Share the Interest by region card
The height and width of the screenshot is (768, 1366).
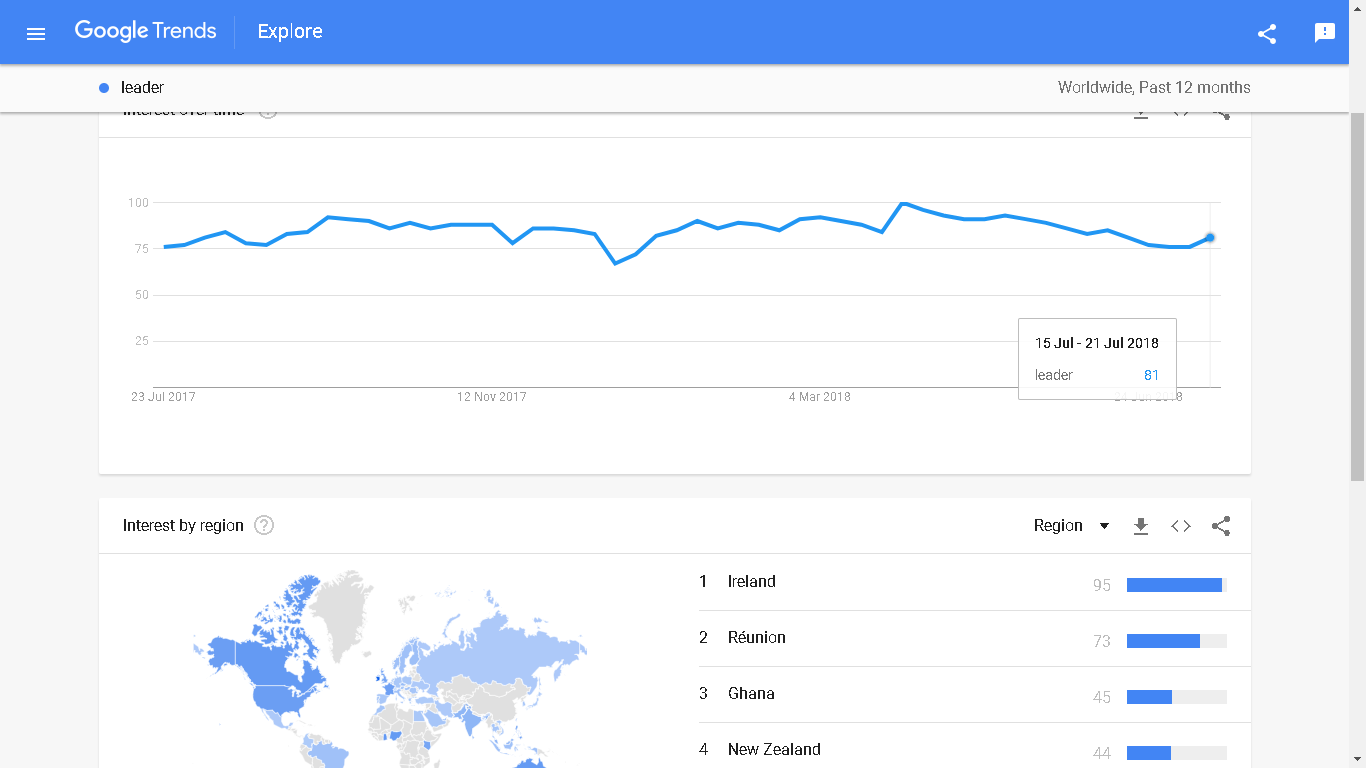(x=1221, y=526)
